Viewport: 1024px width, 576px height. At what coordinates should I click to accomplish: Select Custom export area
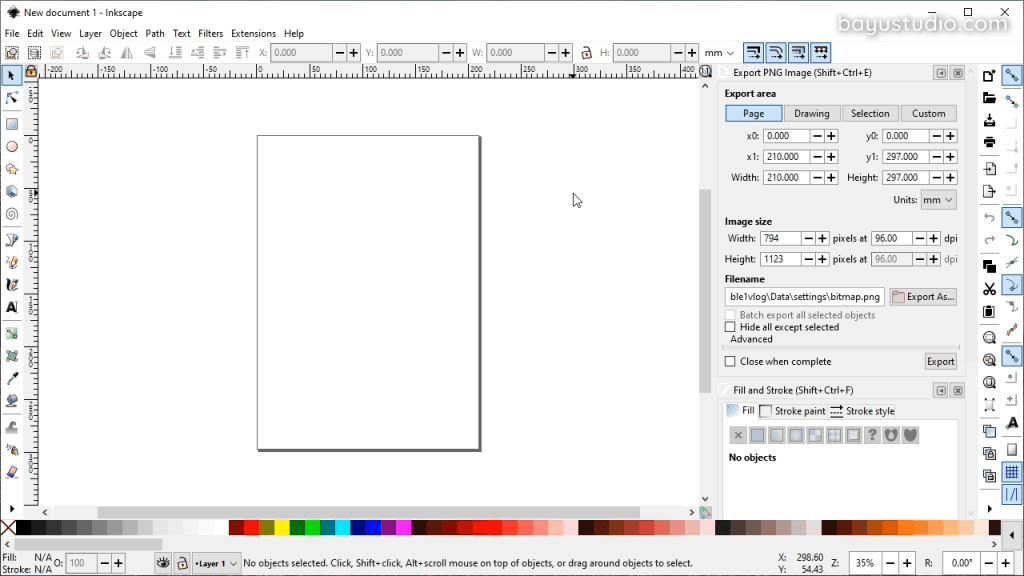[928, 114]
